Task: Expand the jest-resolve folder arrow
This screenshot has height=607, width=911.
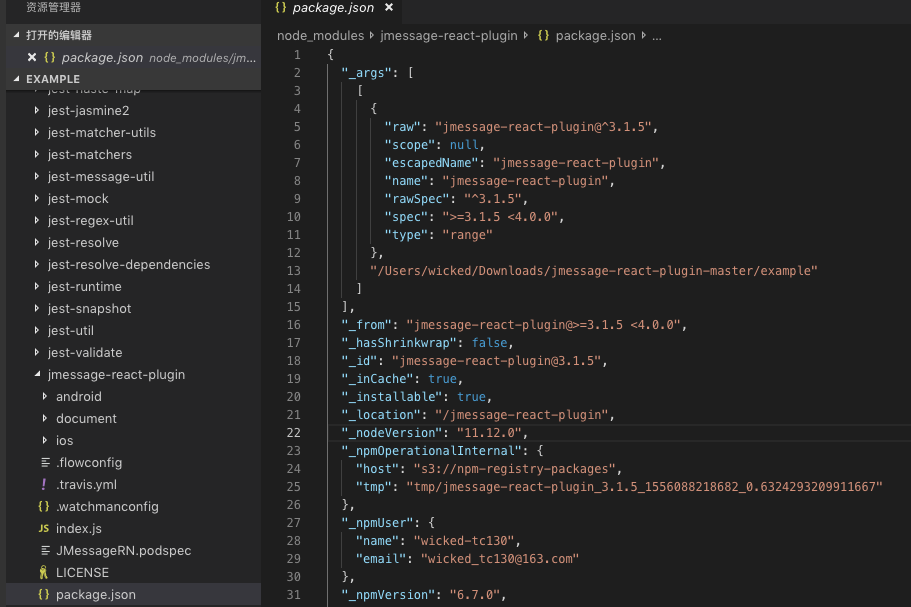Action: [x=37, y=242]
